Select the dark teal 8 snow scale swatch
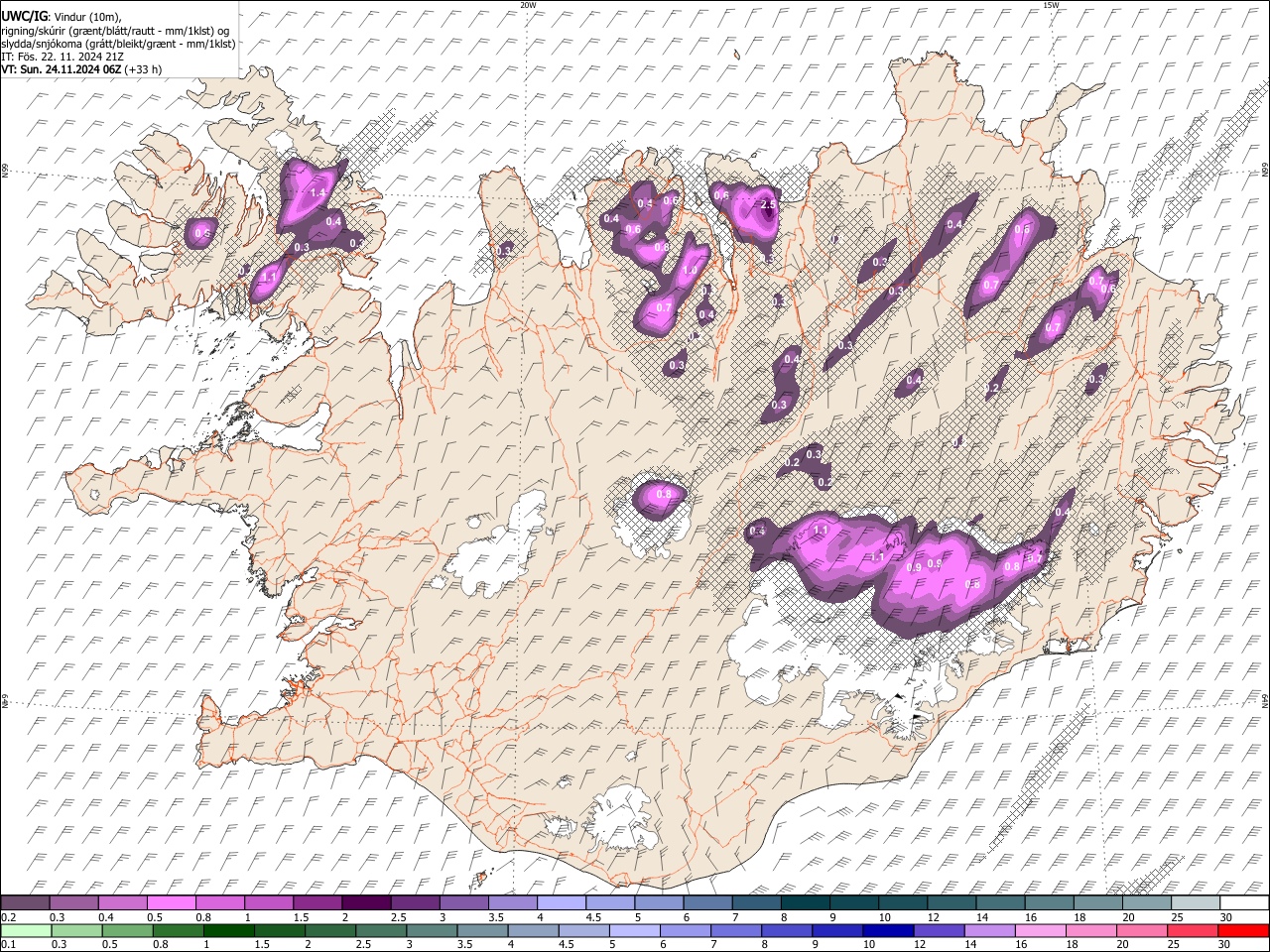The height and width of the screenshot is (952, 1270). [x=805, y=902]
